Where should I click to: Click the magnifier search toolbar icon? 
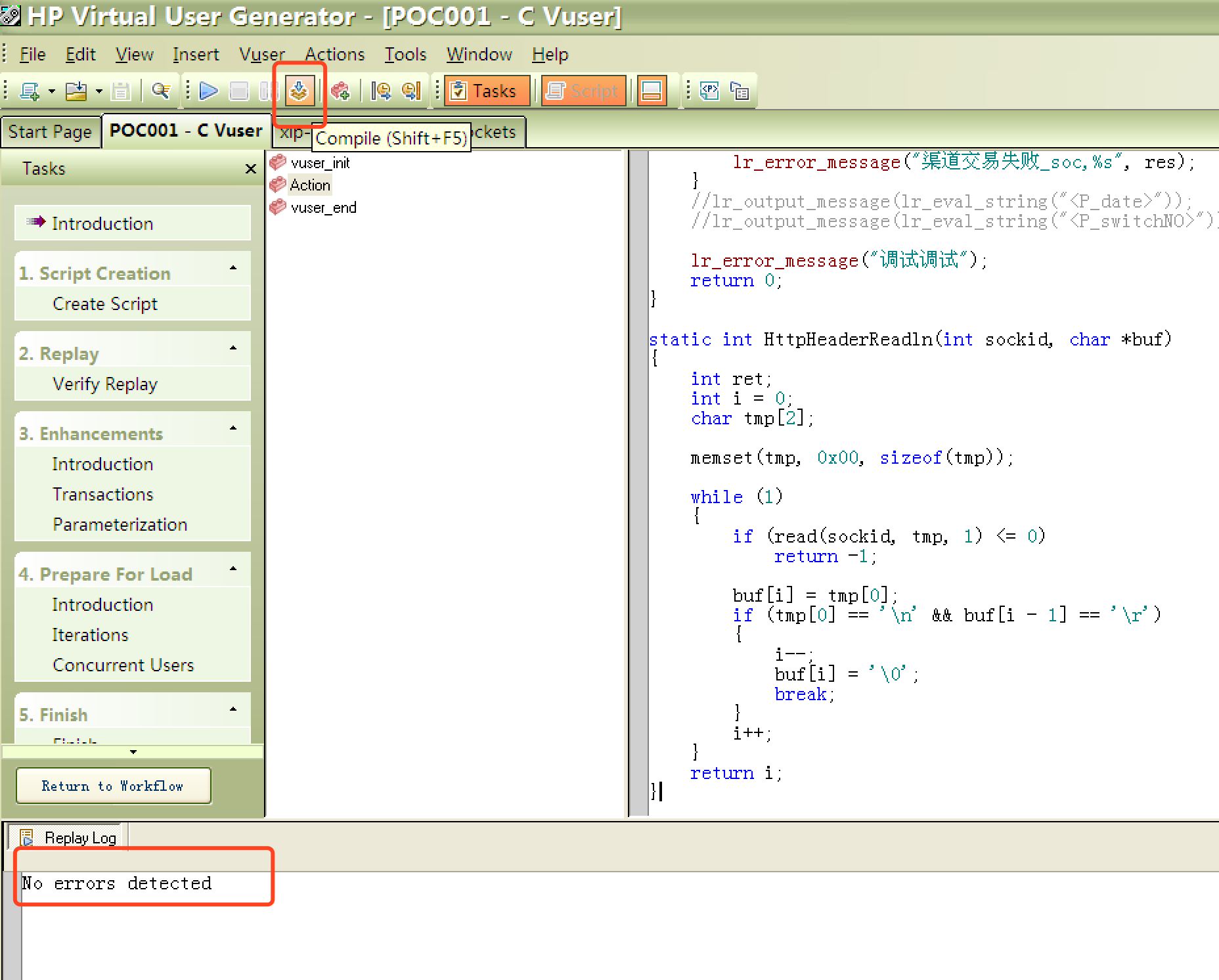point(161,91)
